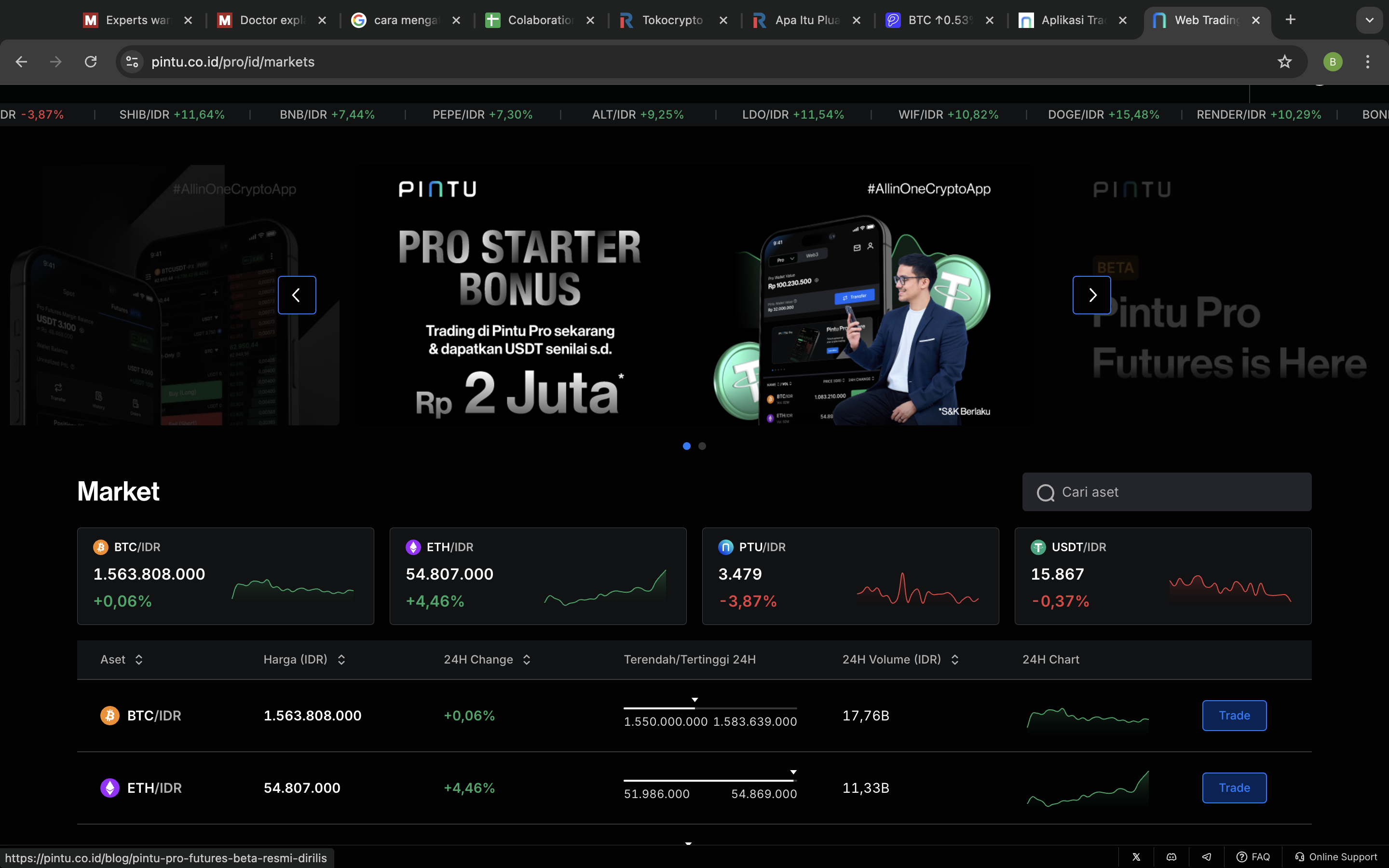The image size is (1389, 868).
Task: Click the BTC 24H price range marker
Action: pyautogui.click(x=694, y=700)
